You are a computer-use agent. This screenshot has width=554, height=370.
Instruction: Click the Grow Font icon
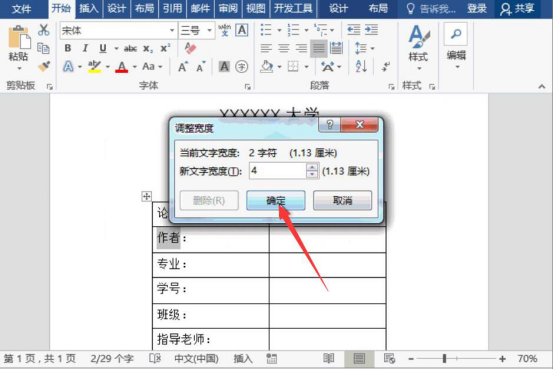point(183,66)
